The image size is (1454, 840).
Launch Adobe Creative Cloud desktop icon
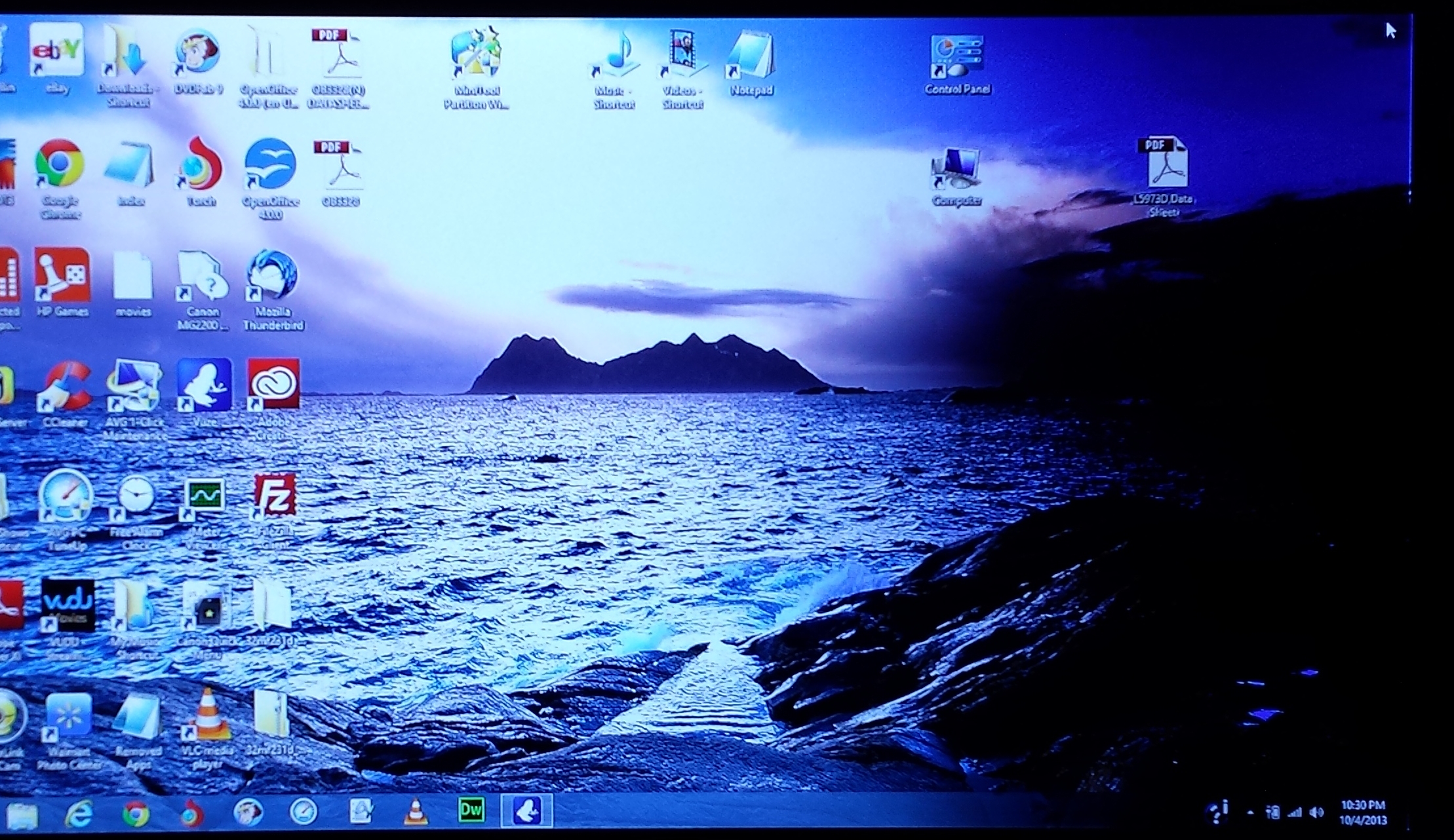click(273, 385)
